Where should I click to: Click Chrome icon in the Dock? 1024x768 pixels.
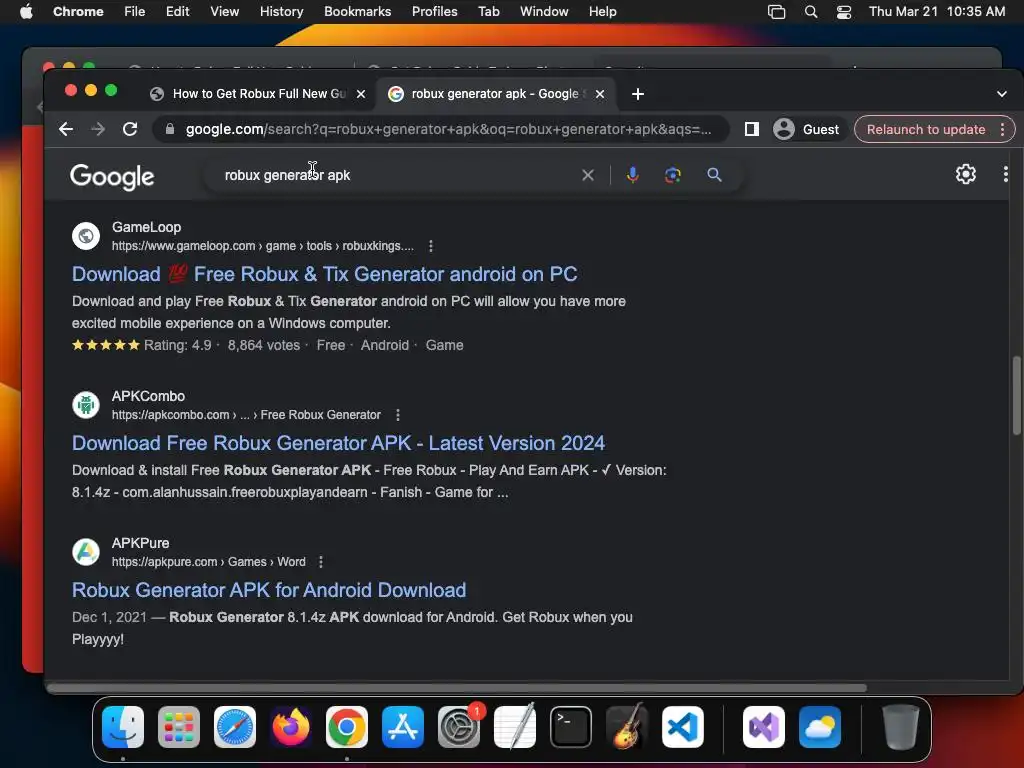coord(347,727)
